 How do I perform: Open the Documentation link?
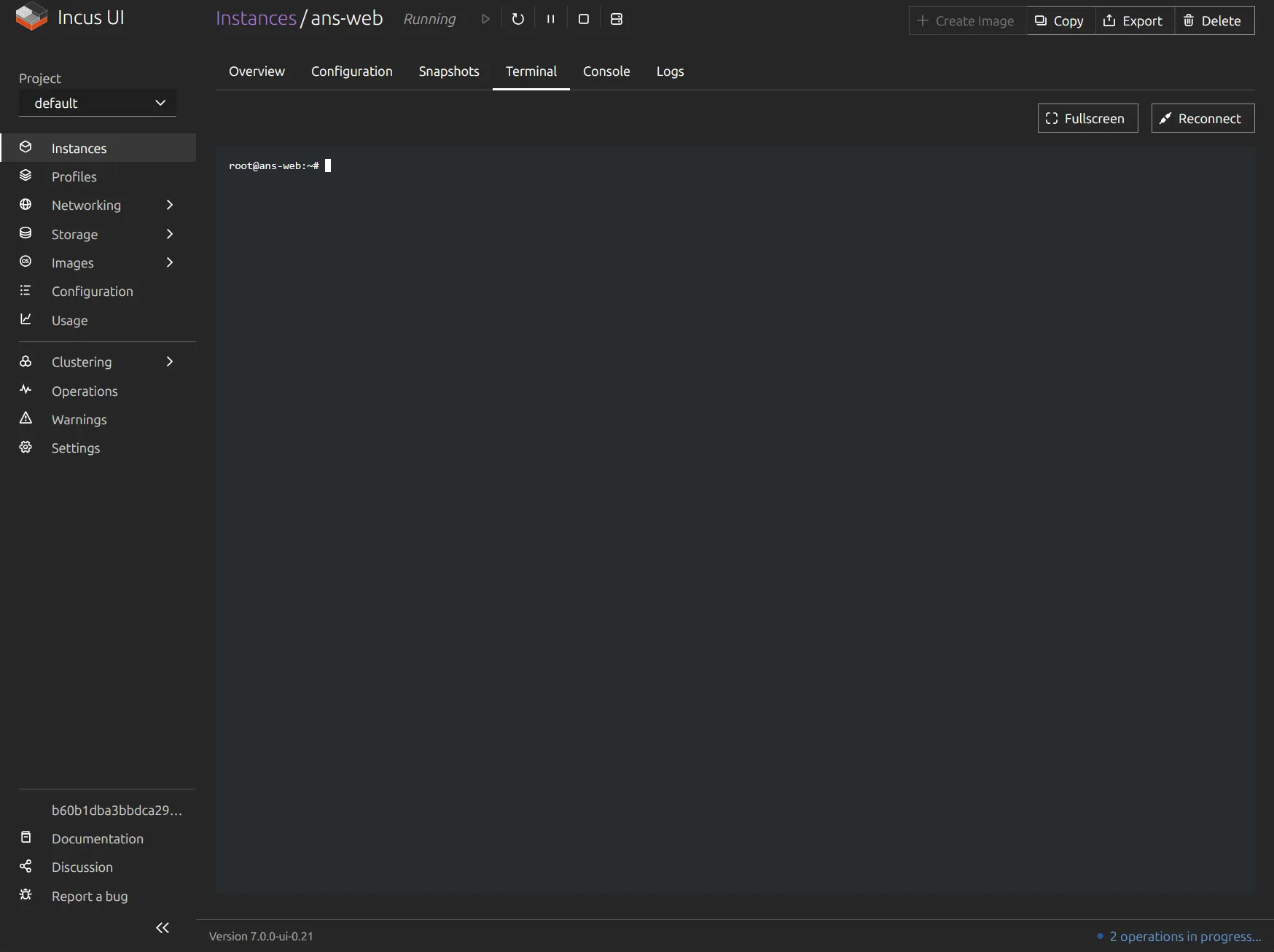coord(98,838)
